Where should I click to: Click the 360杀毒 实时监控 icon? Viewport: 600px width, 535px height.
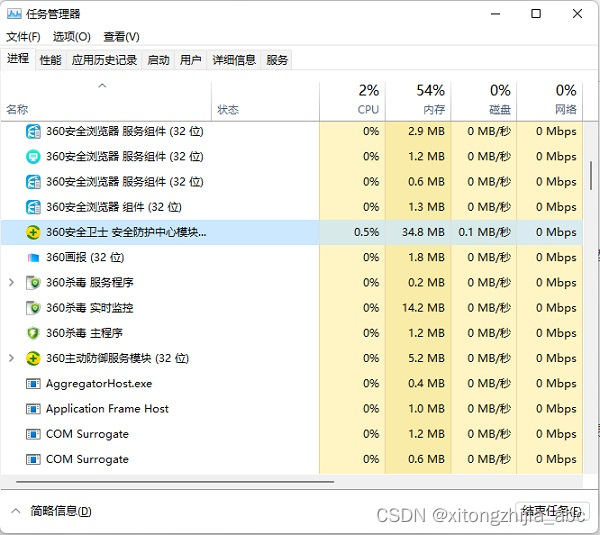coord(33,308)
